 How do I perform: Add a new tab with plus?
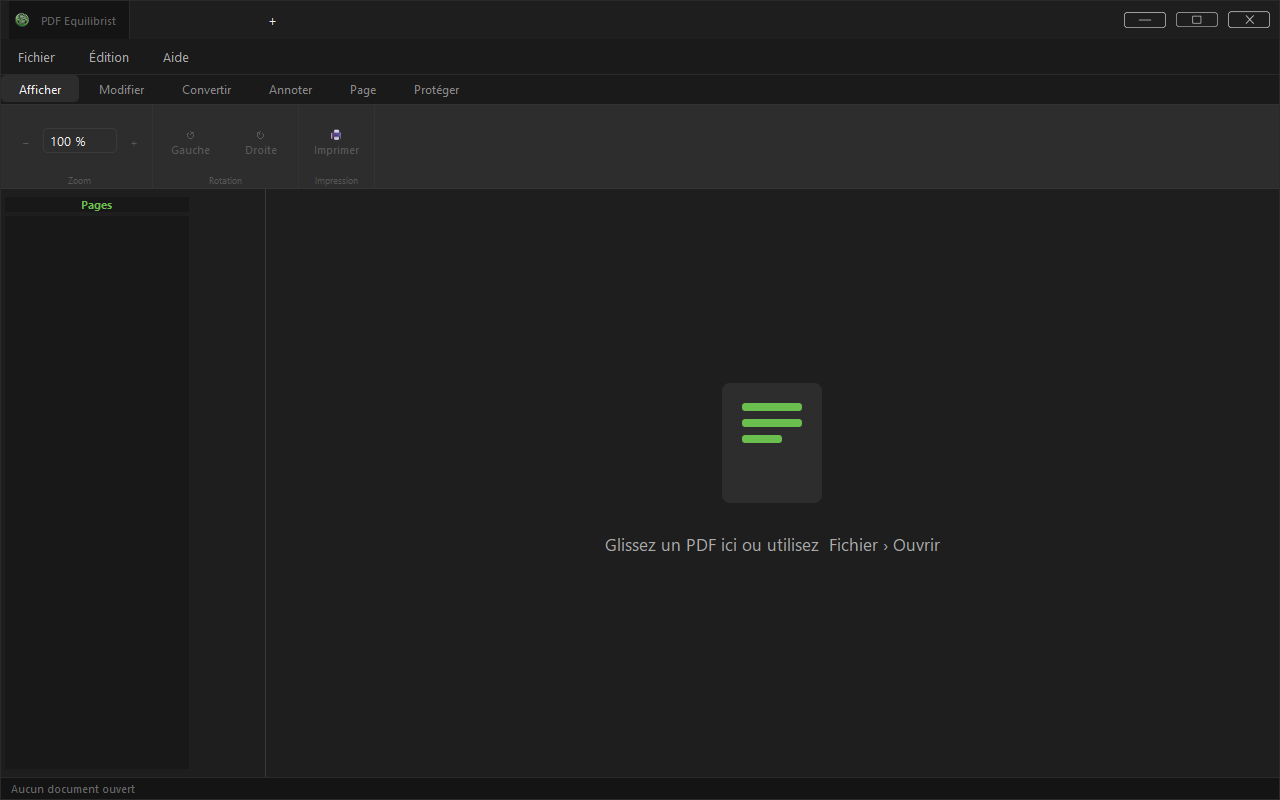pyautogui.click(x=272, y=21)
